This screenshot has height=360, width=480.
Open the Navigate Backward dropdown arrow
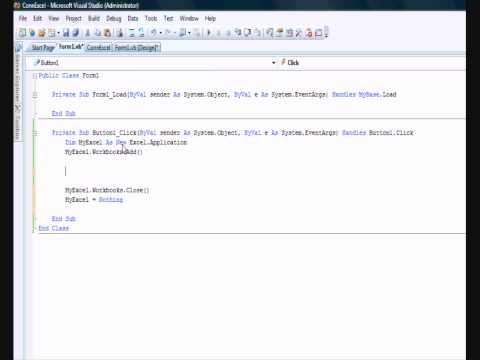pyautogui.click(x=189, y=33)
